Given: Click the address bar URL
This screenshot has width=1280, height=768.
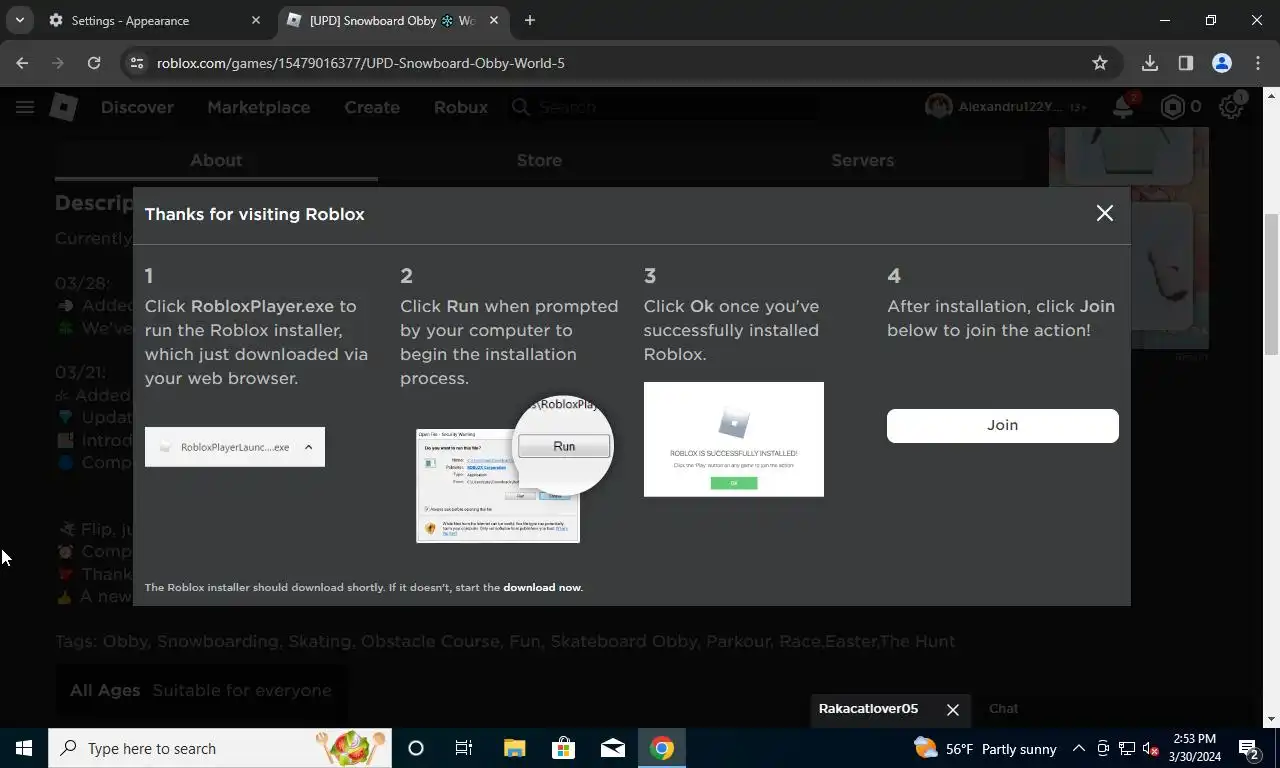Looking at the screenshot, I should tap(360, 63).
